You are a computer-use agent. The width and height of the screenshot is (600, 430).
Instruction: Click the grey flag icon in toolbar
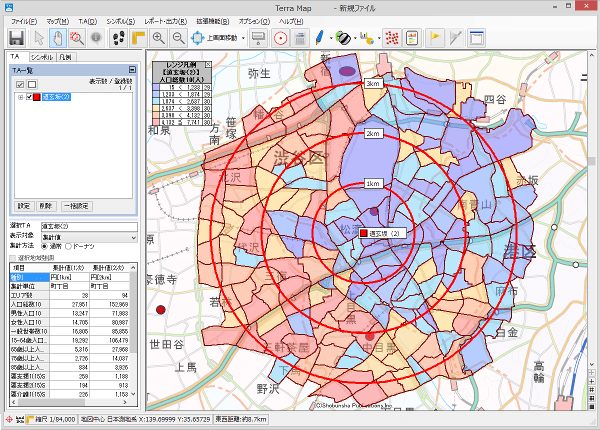coord(455,38)
